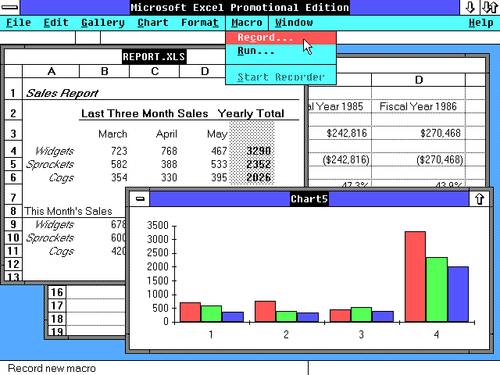Screen dimensions: 500x375
Task: Click the red bar in group 1
Action: coord(190,312)
